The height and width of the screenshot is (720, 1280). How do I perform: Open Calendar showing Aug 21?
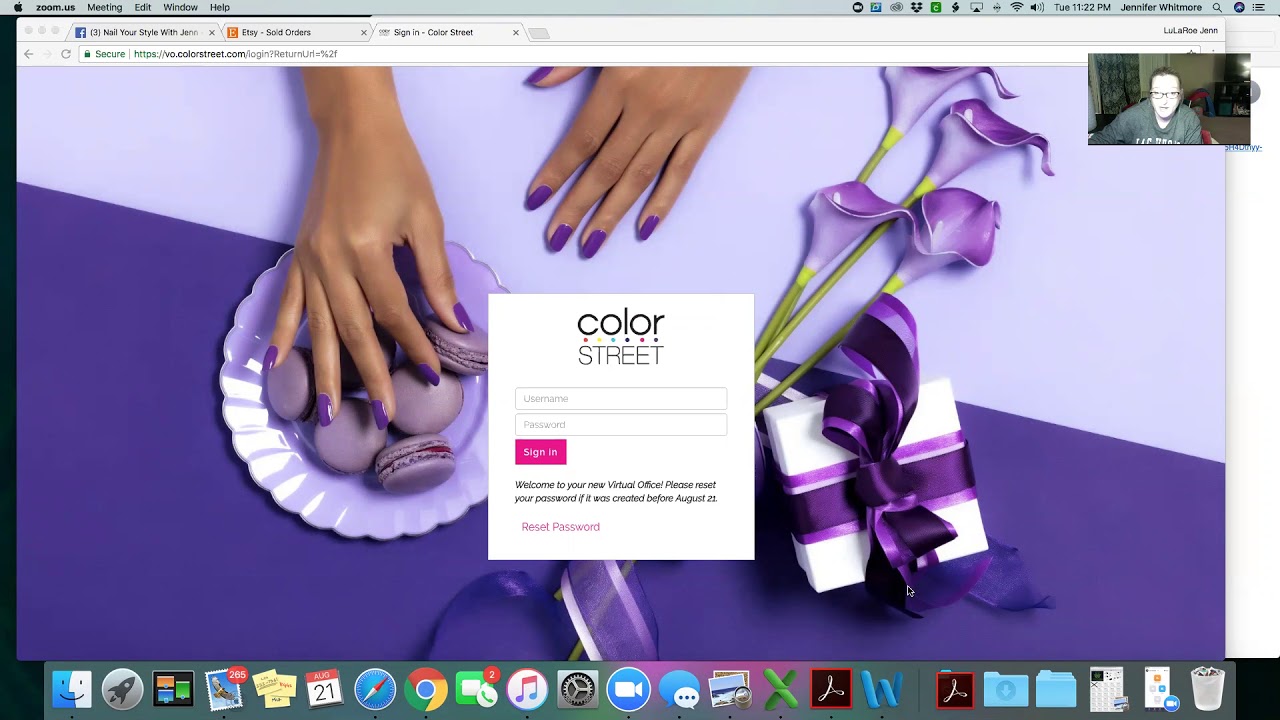point(324,690)
